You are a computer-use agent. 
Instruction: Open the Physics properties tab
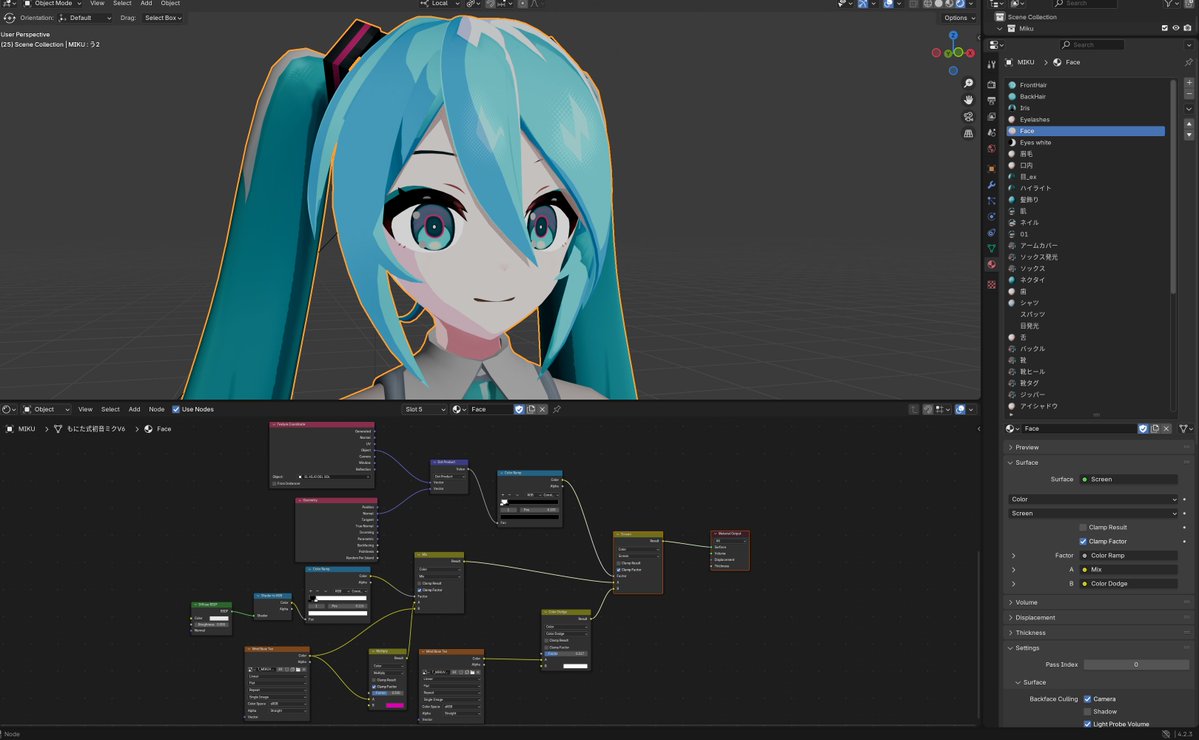coord(992,216)
